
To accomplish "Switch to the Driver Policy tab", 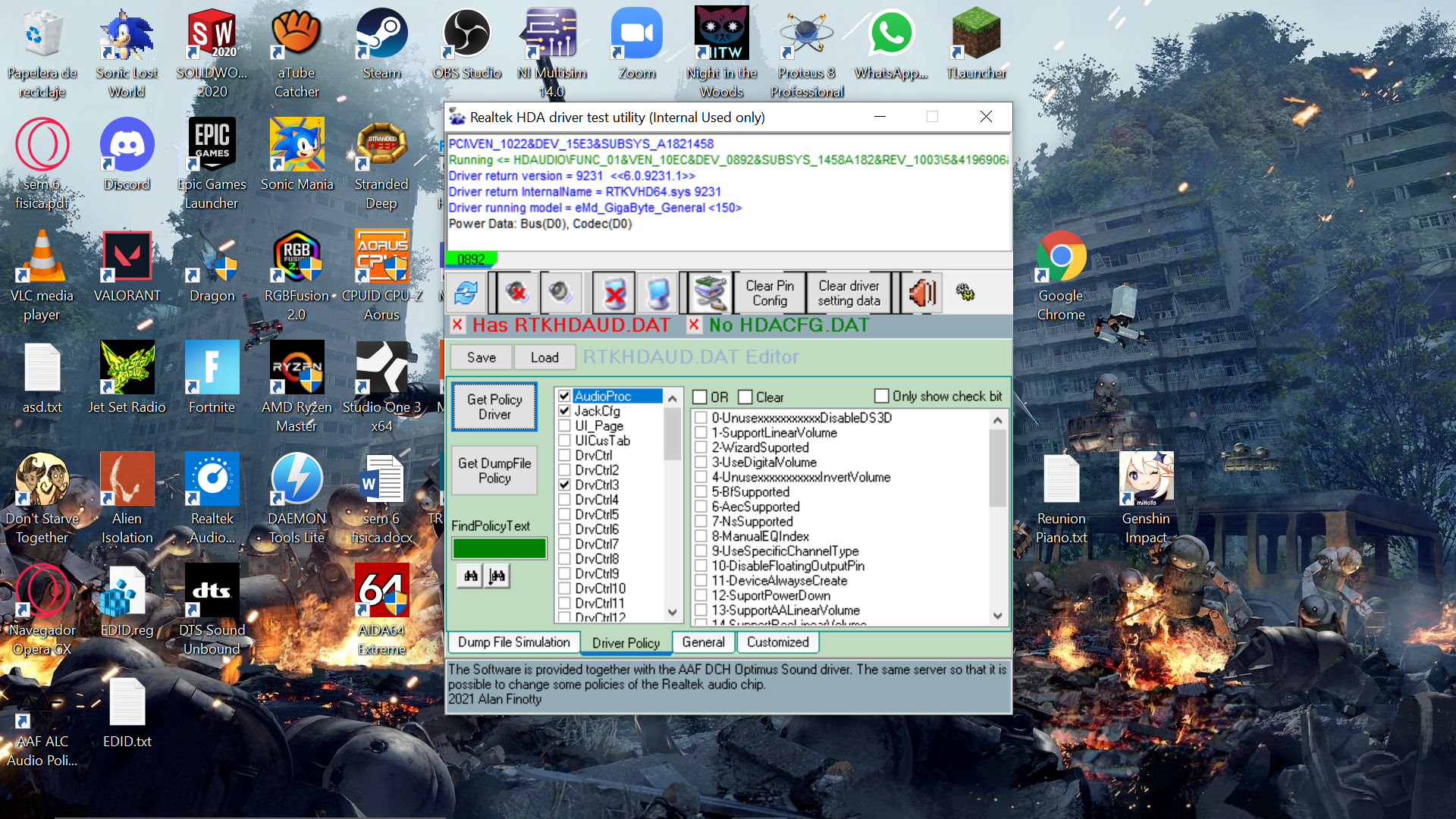I will [x=626, y=643].
